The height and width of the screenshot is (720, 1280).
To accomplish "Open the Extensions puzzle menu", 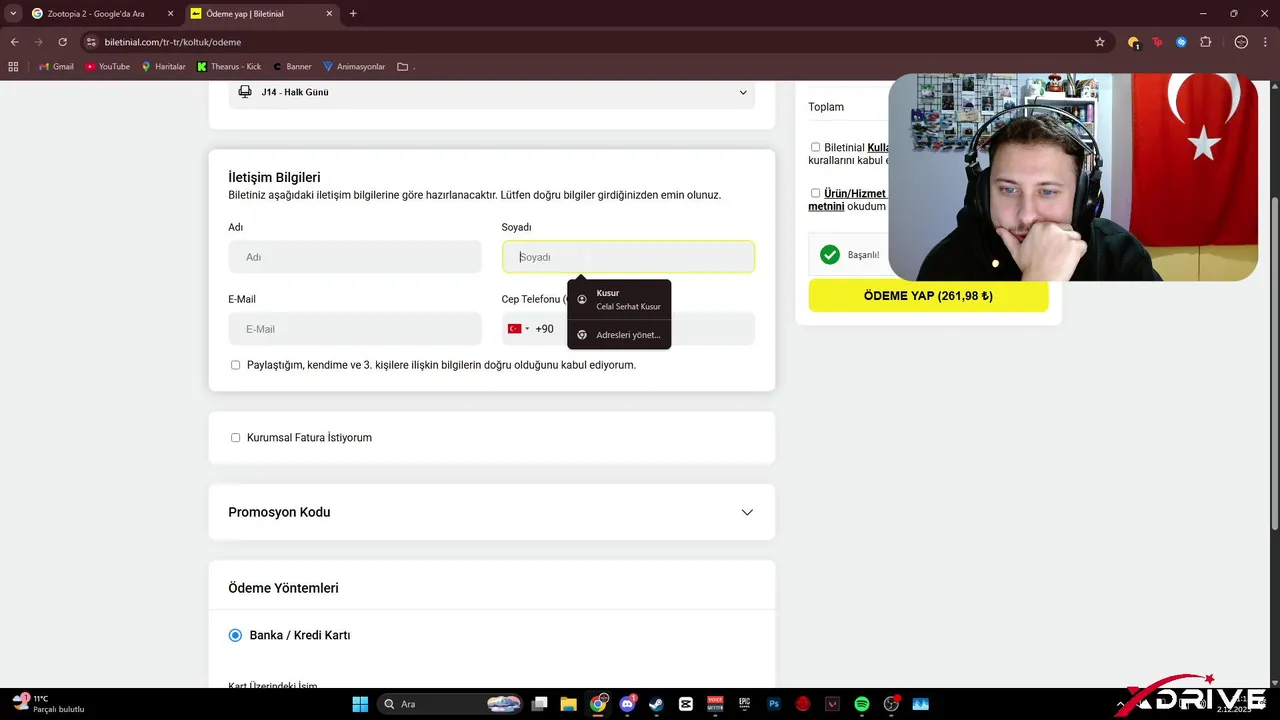I will (1205, 42).
